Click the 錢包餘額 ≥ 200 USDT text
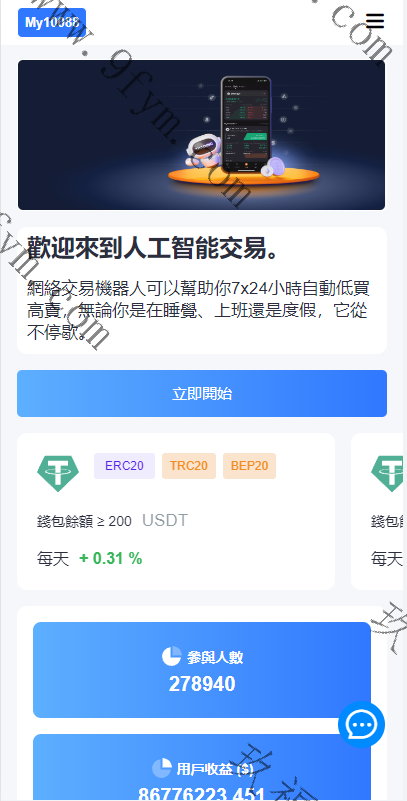407x801 pixels. click(112, 521)
